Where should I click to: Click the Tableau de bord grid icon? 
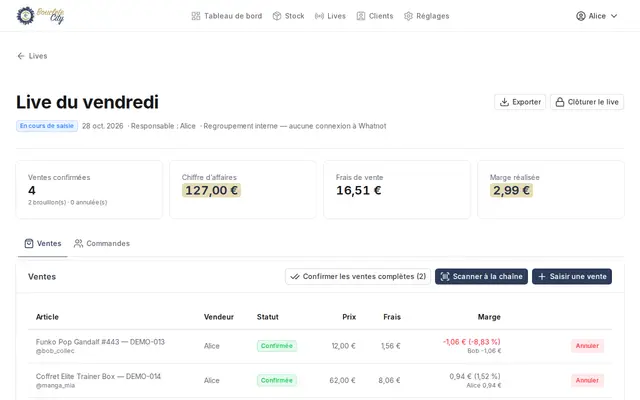pyautogui.click(x=196, y=16)
